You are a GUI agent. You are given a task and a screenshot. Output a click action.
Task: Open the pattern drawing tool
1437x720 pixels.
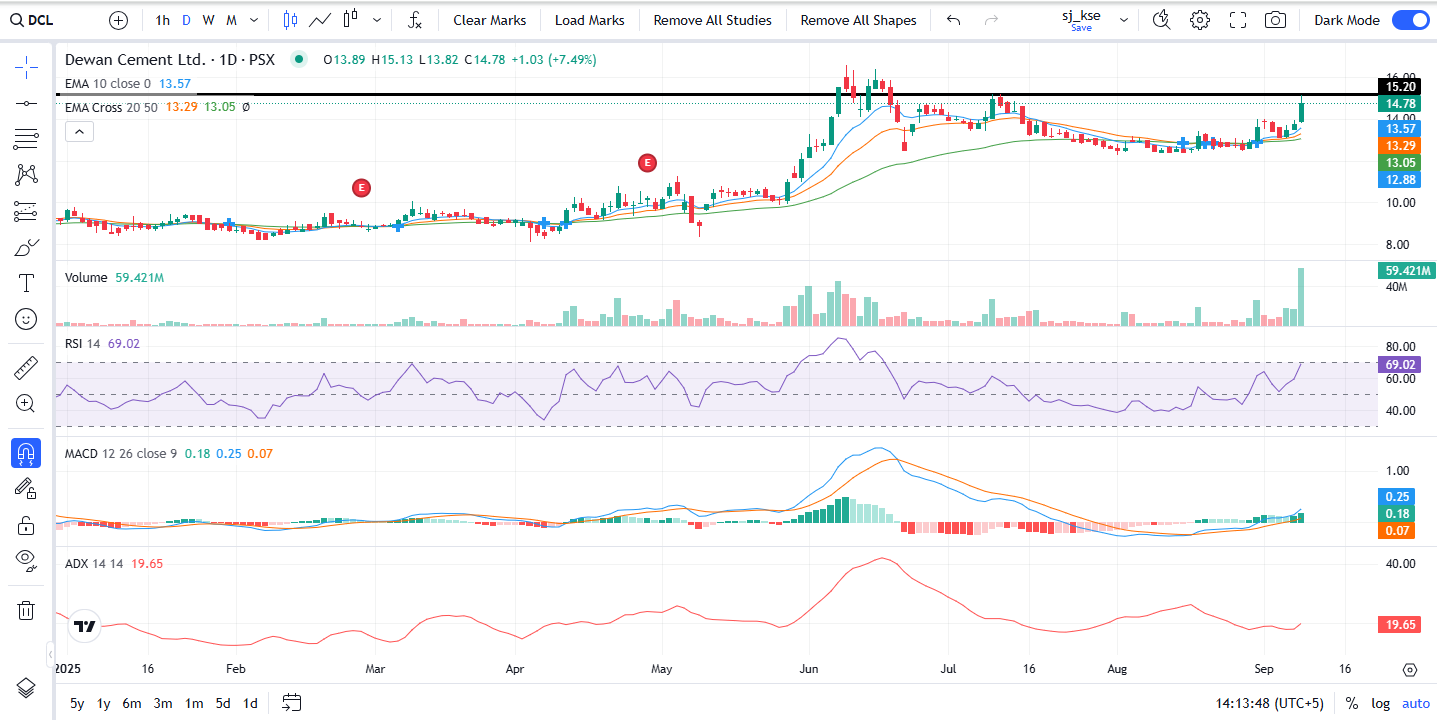(26, 175)
